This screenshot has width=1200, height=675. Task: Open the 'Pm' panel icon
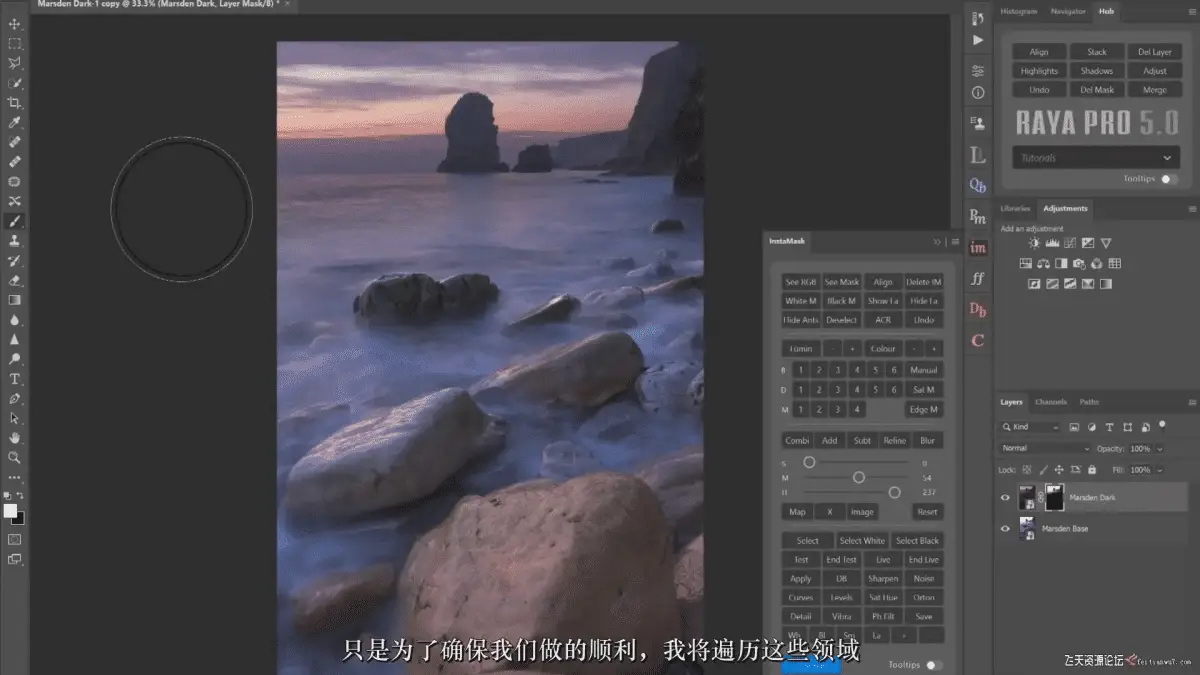pyautogui.click(x=978, y=217)
